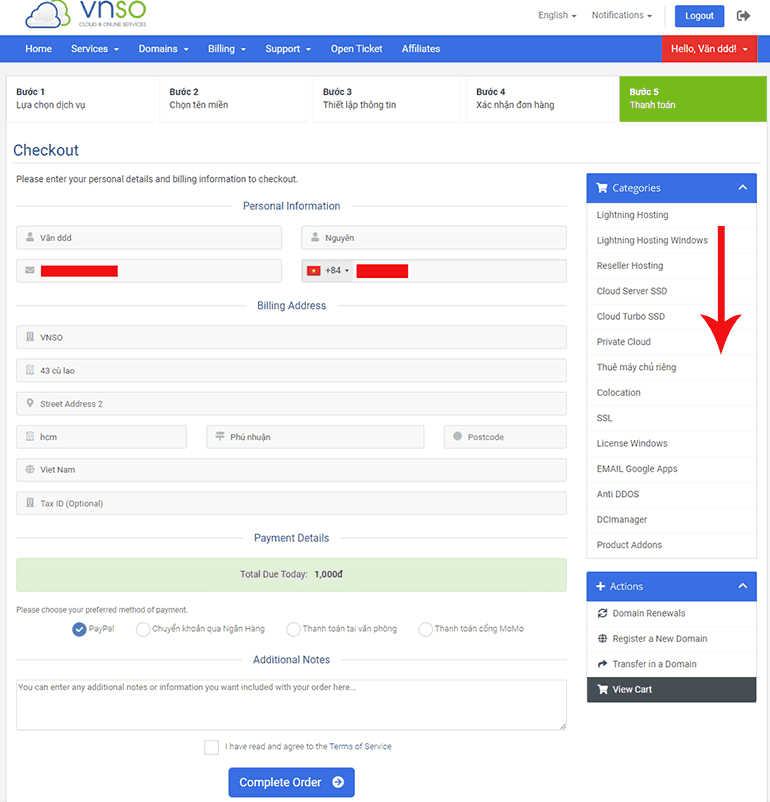Click the map pin icon in Street Address 2
This screenshot has height=802, width=770.
(30, 403)
